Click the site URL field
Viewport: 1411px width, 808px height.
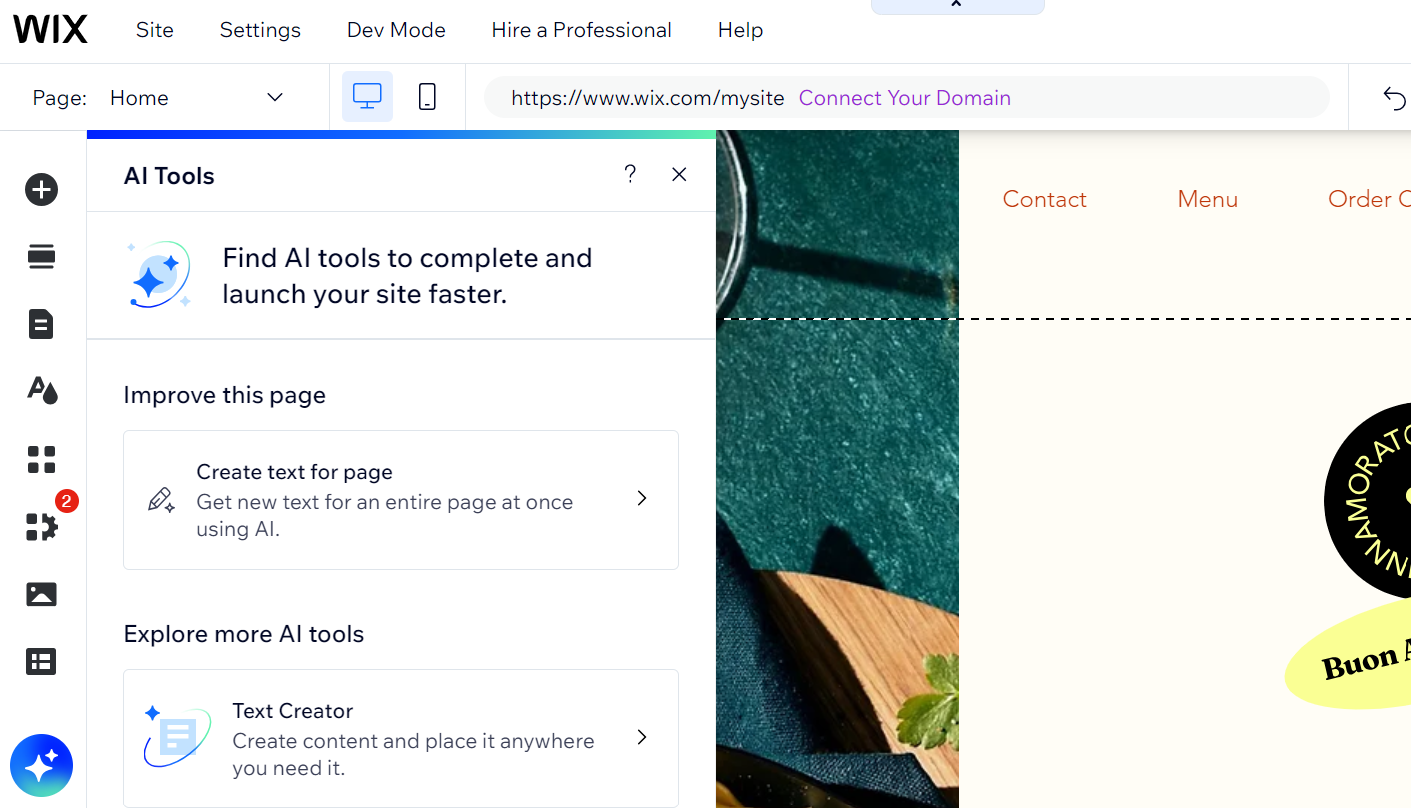647,97
